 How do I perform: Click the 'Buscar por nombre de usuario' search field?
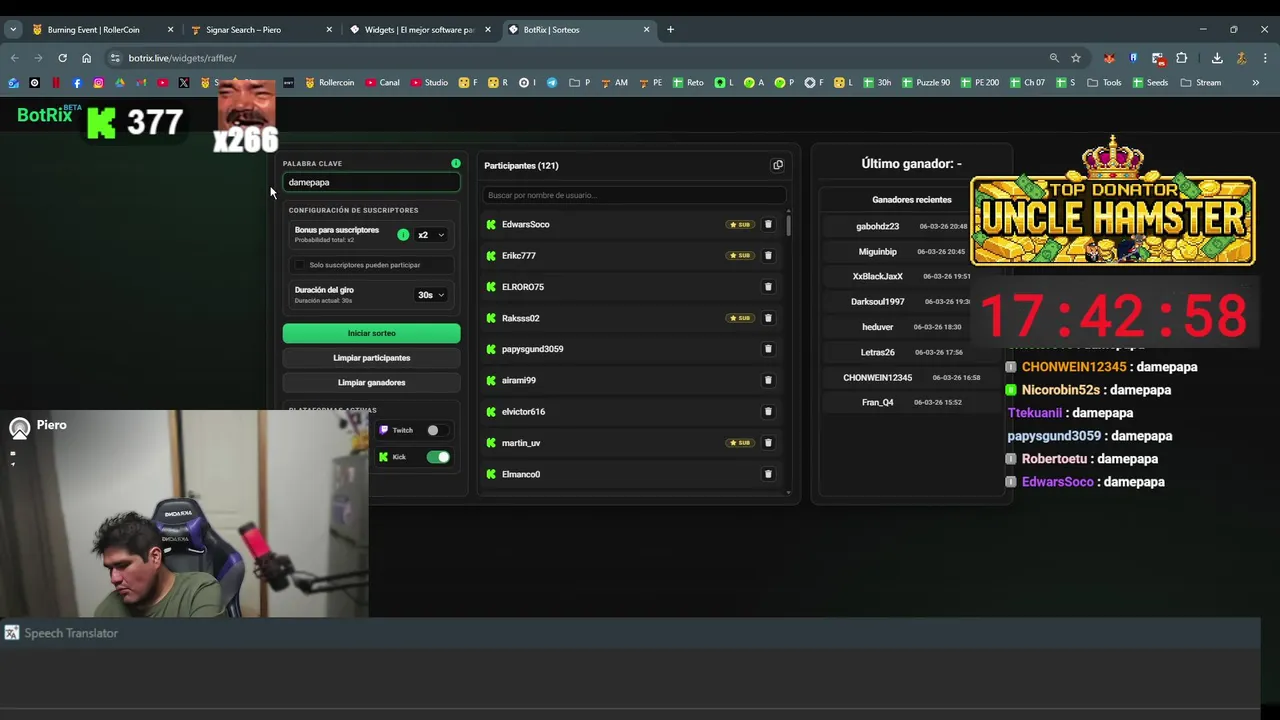[634, 195]
